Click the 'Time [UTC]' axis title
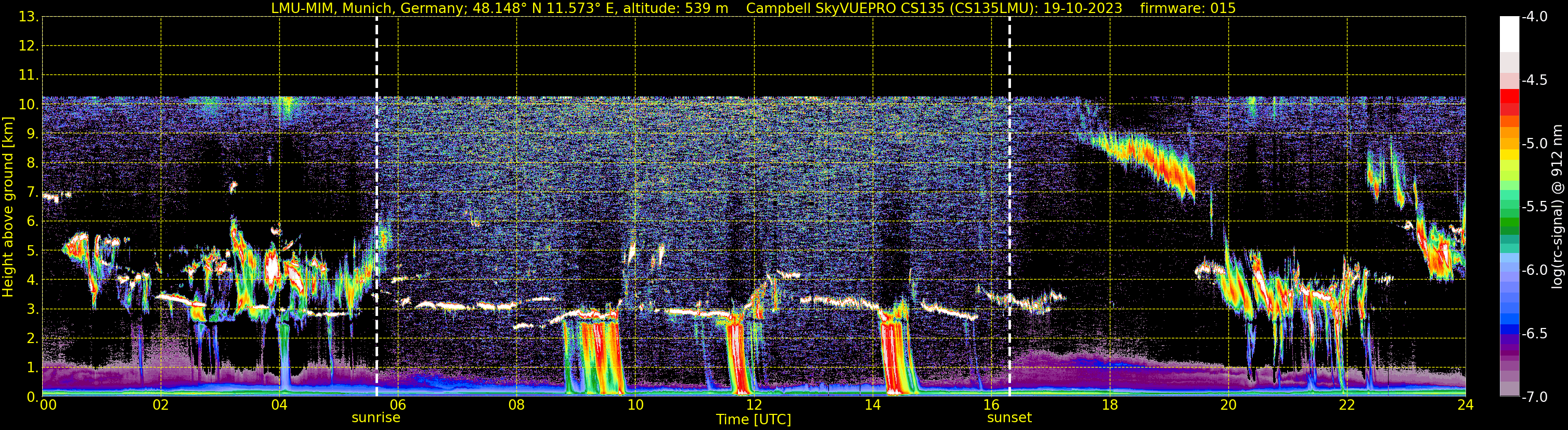 pos(754,420)
